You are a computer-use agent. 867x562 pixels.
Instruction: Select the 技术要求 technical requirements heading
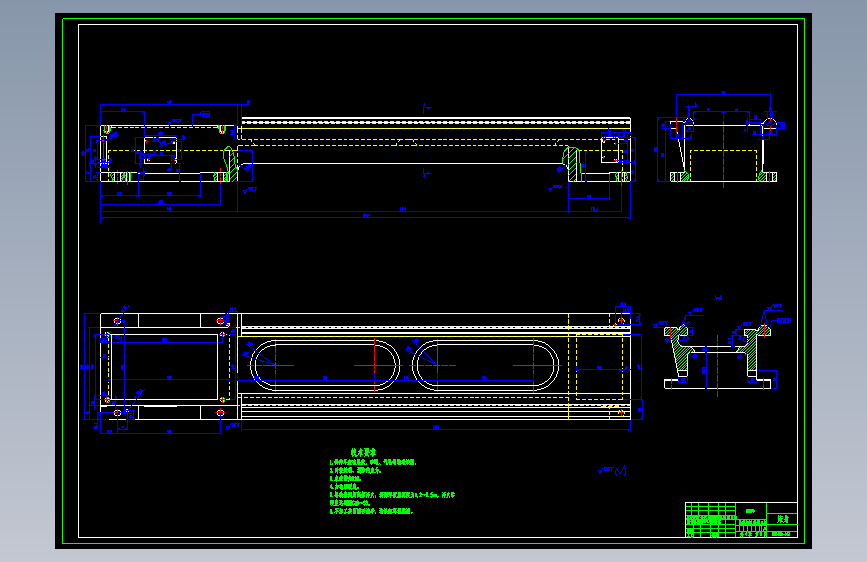[363, 452]
